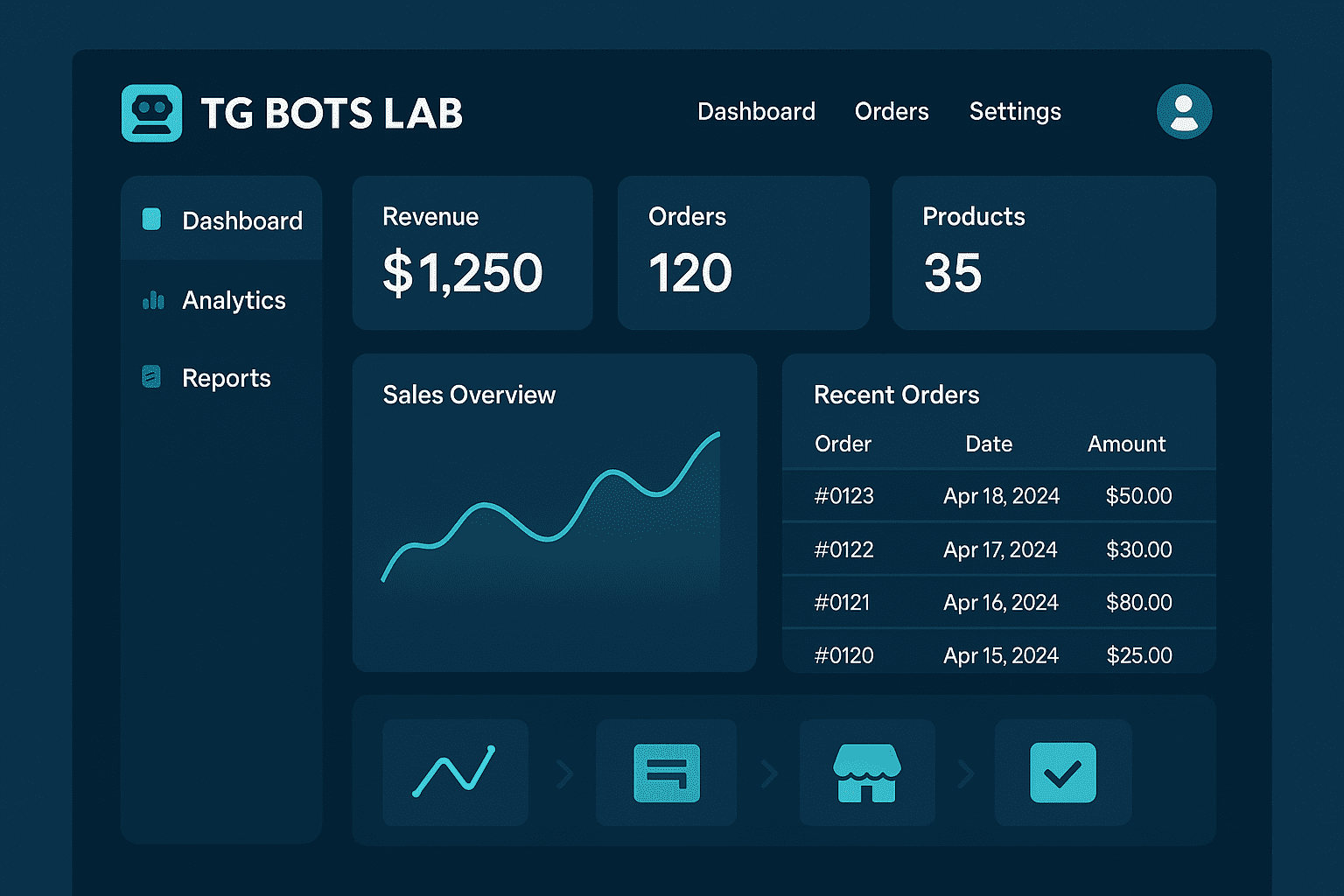
Task: Select the storefront icon in bottom workflow
Action: 866,773
